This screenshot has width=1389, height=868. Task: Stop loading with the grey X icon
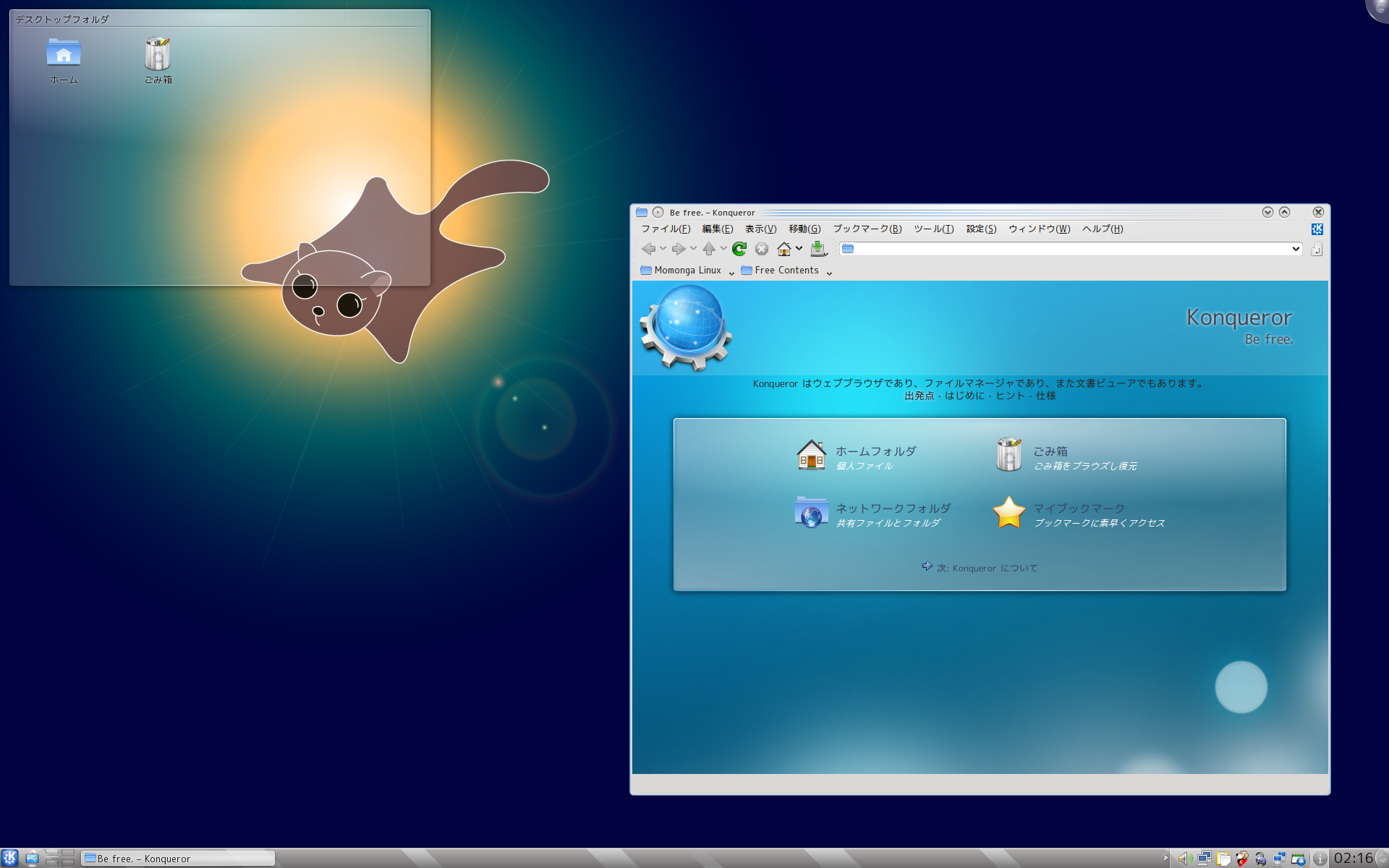pos(762,249)
